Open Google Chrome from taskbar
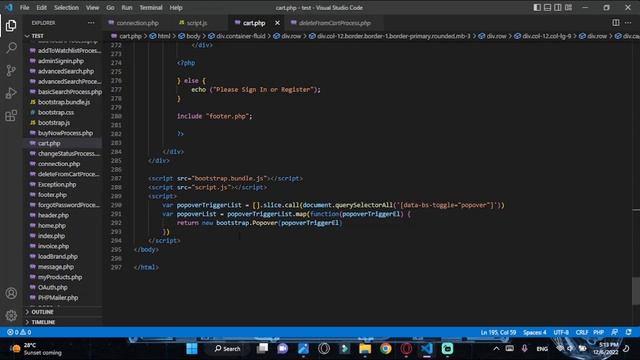This screenshot has height=360, width=640. point(385,349)
